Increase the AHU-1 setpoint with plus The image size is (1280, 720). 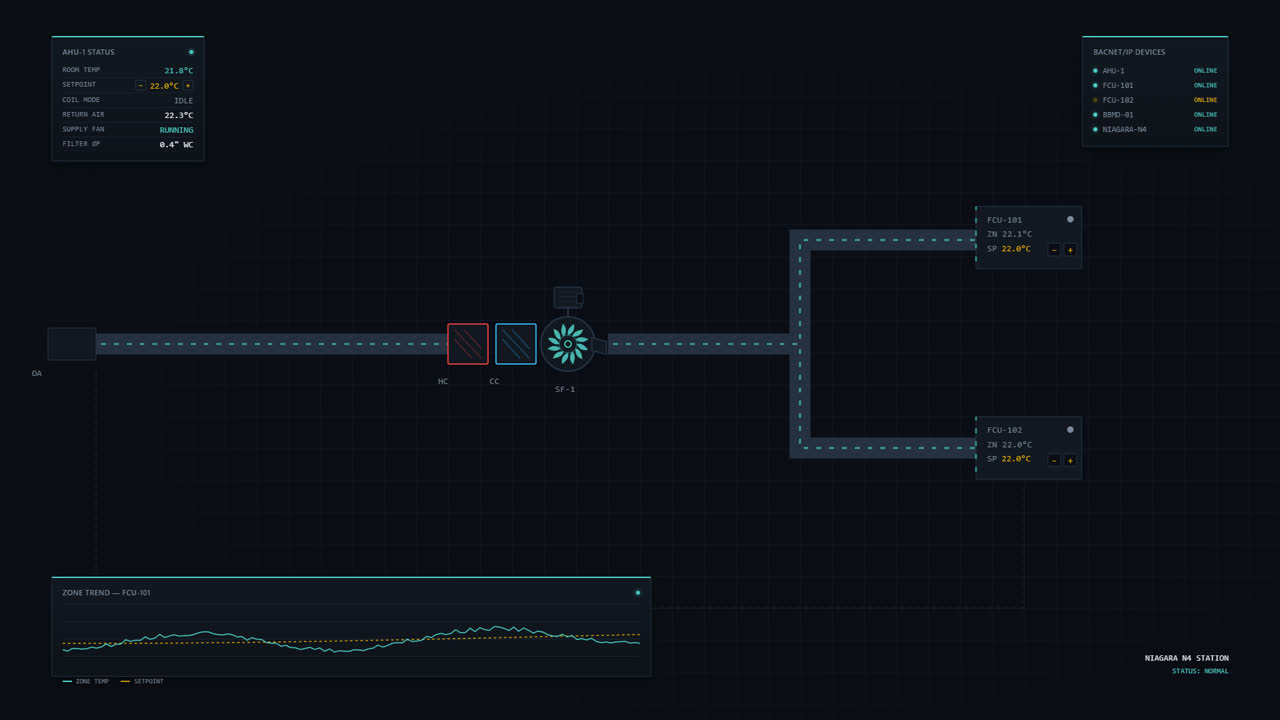click(188, 86)
